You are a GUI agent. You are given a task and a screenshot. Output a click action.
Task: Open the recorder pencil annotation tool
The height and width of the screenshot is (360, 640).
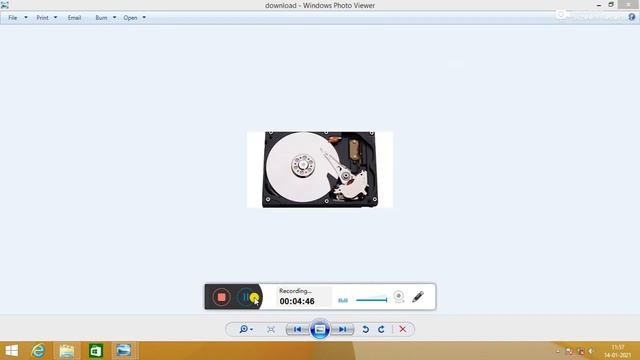point(418,296)
